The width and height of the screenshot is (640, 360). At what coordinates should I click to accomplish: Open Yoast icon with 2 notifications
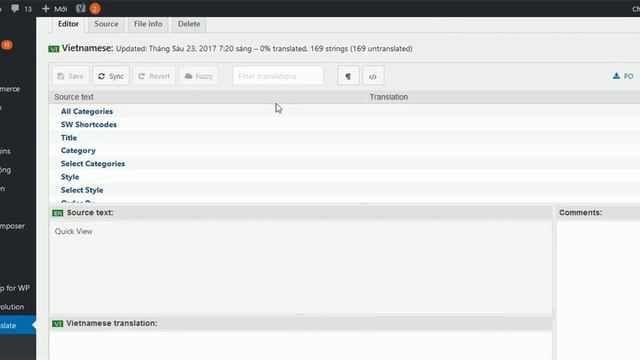(x=88, y=9)
